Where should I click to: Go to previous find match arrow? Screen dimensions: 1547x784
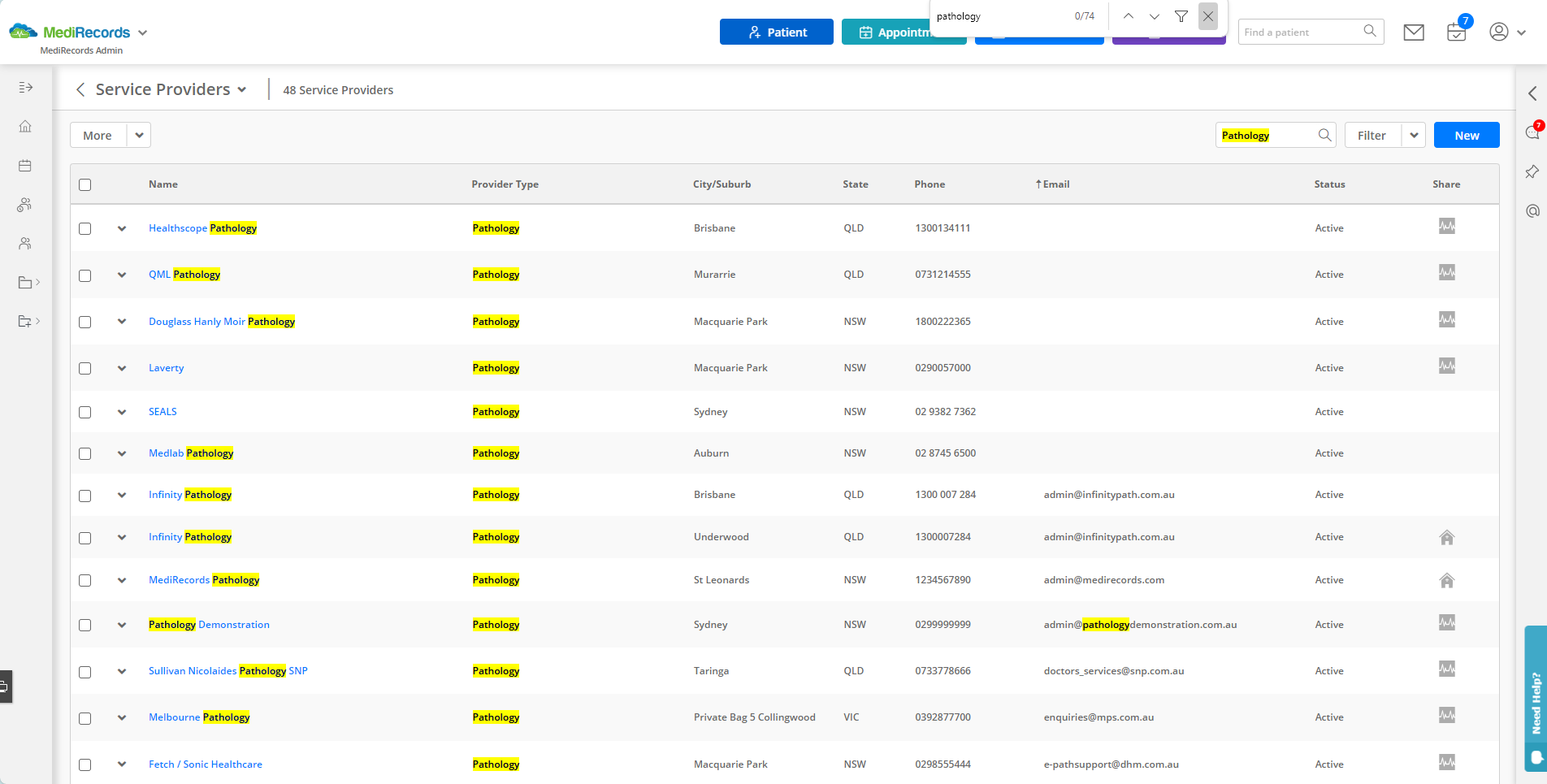[1129, 16]
